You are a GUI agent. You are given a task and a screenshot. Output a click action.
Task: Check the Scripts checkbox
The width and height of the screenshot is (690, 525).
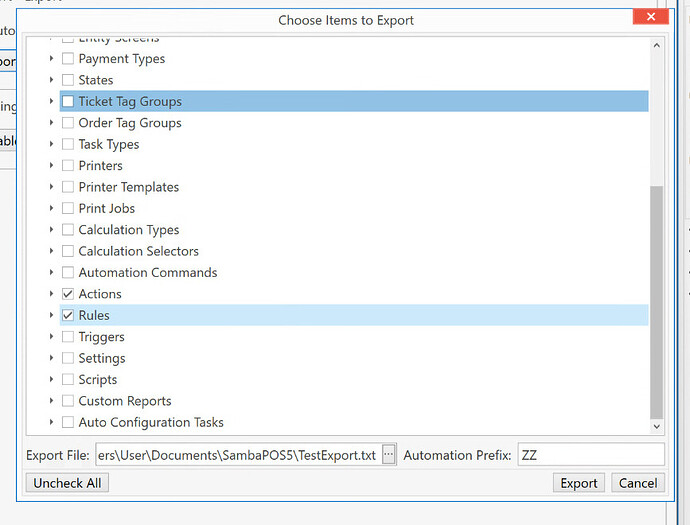click(x=68, y=379)
